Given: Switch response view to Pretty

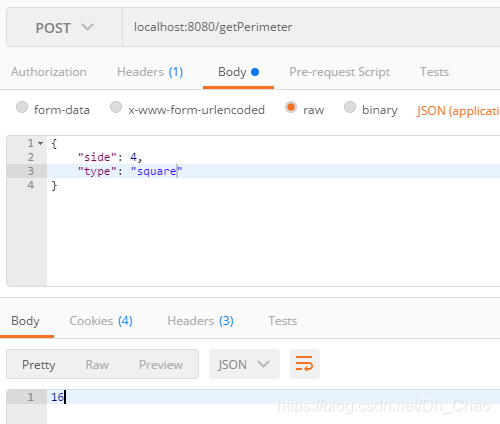Looking at the screenshot, I should pos(39,365).
